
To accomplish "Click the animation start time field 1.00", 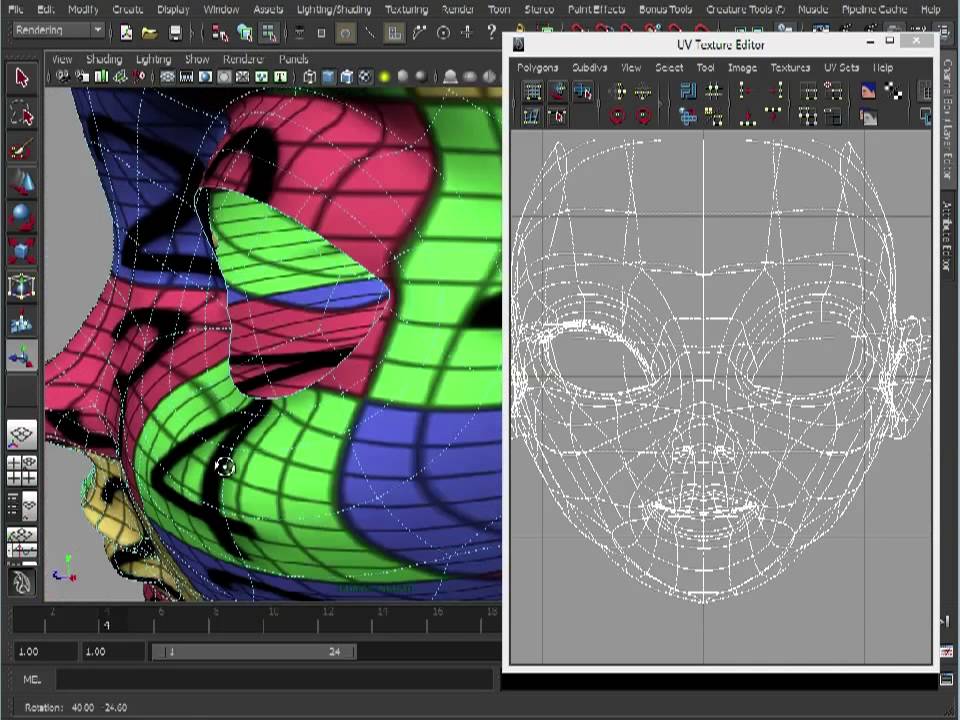I will (44, 651).
